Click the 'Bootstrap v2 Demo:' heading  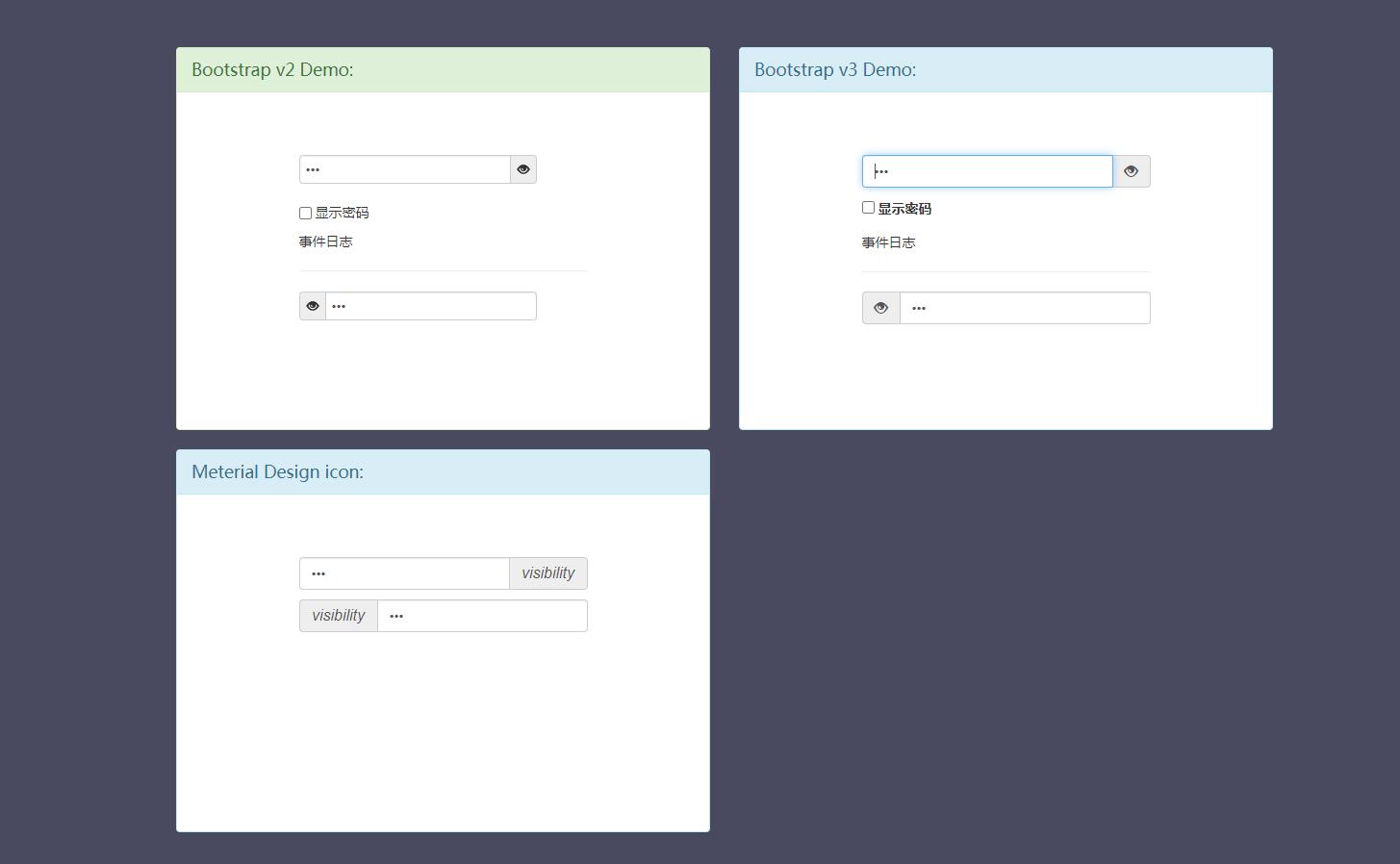pos(272,69)
